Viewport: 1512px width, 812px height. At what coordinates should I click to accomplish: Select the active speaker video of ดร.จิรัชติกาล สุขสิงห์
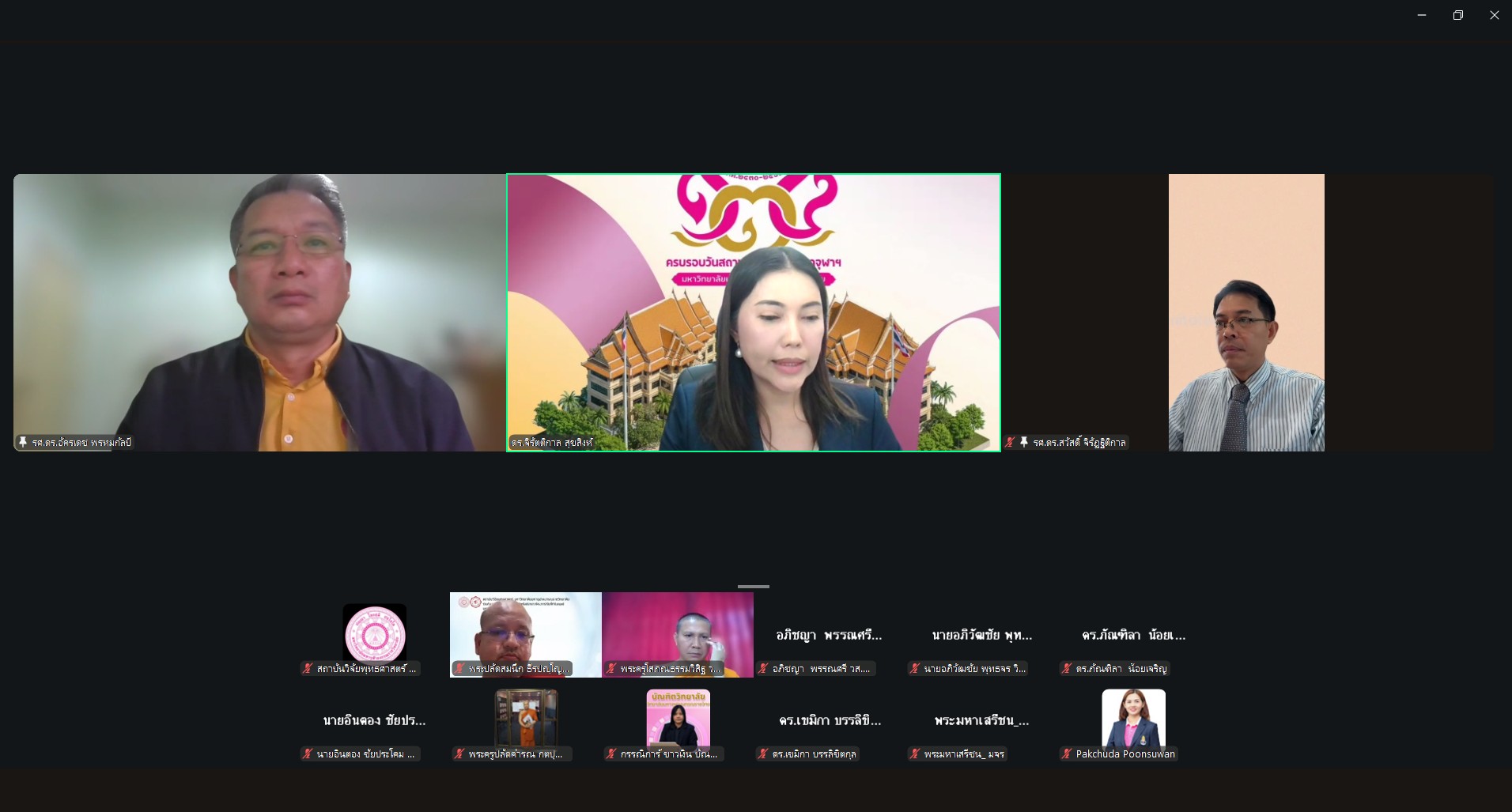coord(753,312)
